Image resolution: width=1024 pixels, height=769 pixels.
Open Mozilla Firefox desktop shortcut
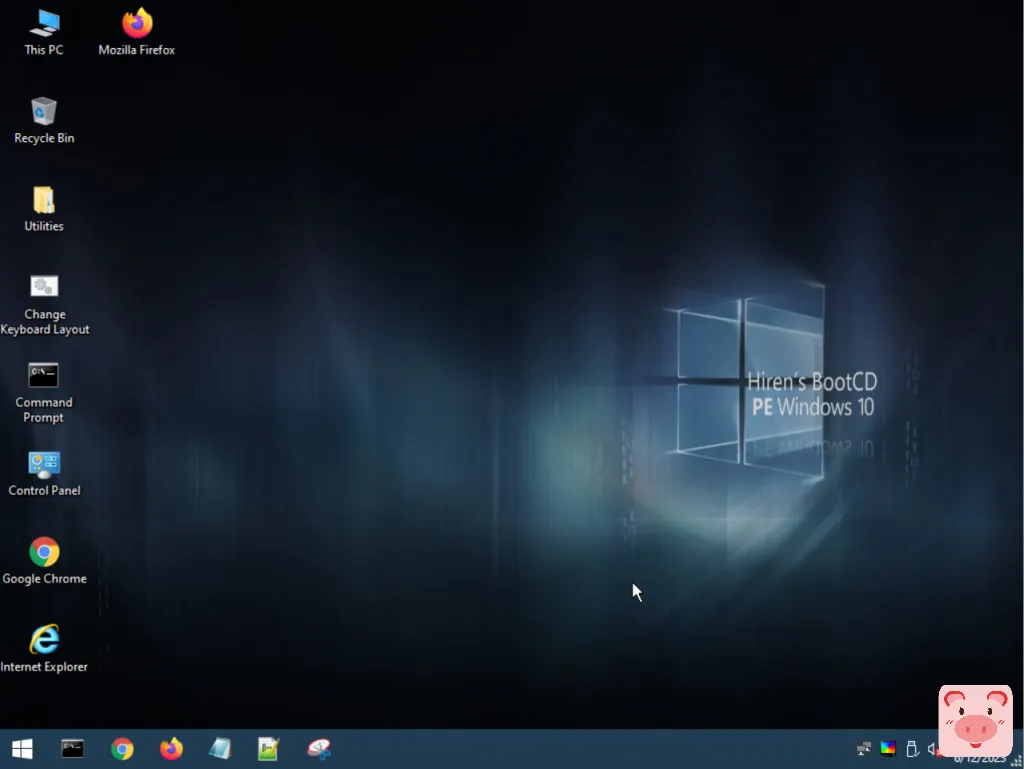[x=136, y=33]
